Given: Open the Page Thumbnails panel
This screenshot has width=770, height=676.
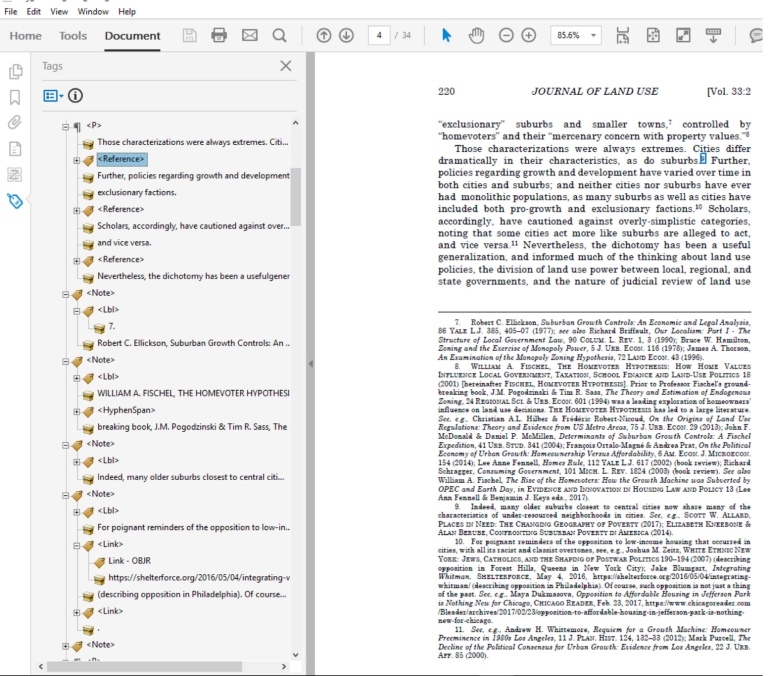Looking at the screenshot, I should (x=15, y=72).
